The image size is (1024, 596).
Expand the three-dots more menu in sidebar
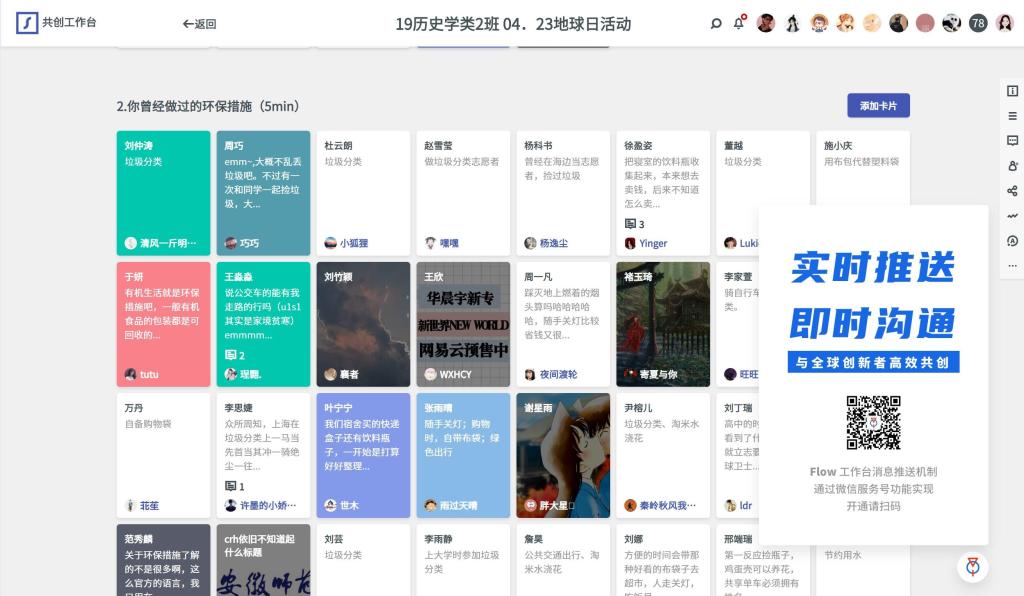1012,266
